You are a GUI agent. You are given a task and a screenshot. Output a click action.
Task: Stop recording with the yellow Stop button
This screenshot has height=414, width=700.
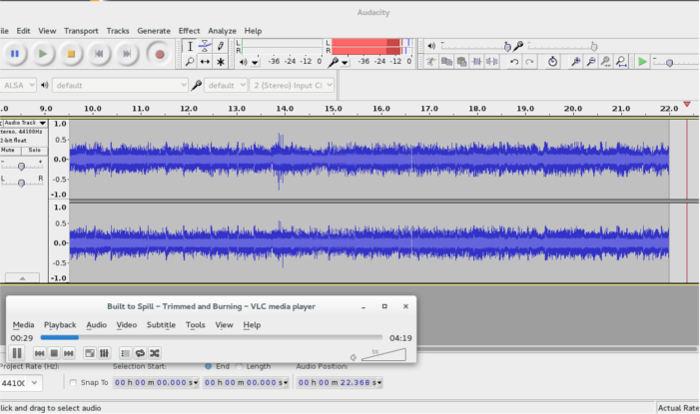tap(71, 54)
